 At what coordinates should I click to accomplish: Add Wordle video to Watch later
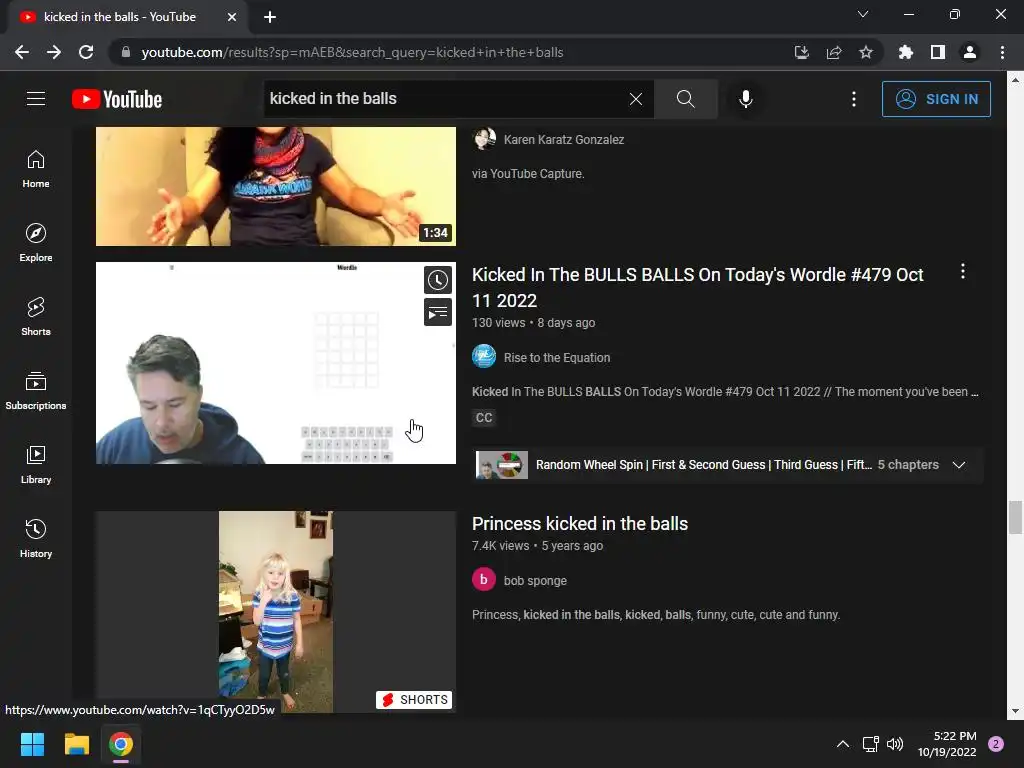438,280
